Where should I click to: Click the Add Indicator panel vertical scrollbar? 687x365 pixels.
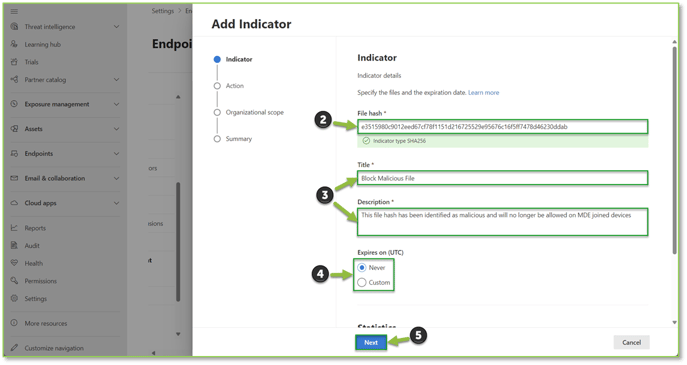[674, 149]
